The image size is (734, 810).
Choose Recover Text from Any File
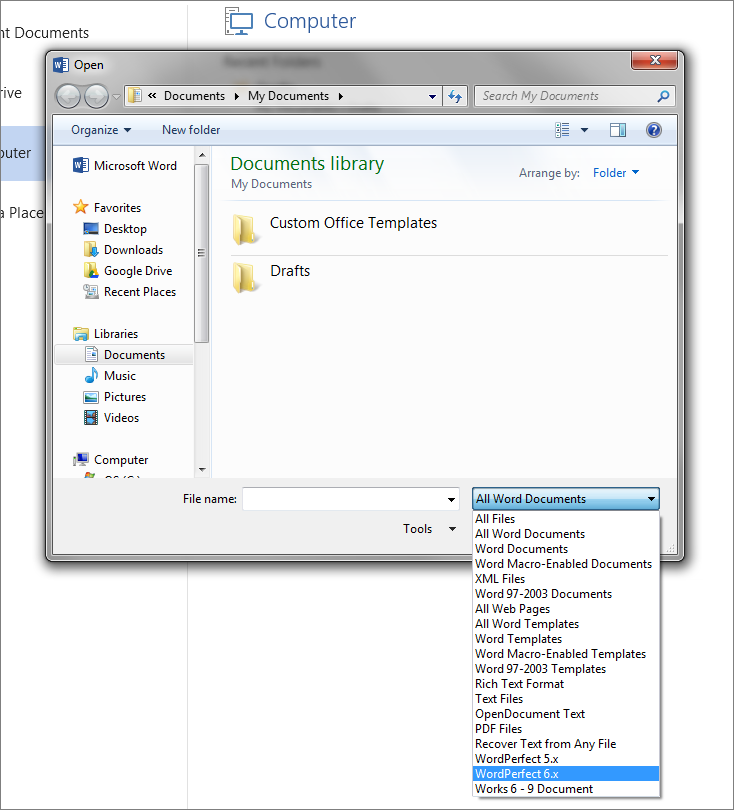point(566,744)
